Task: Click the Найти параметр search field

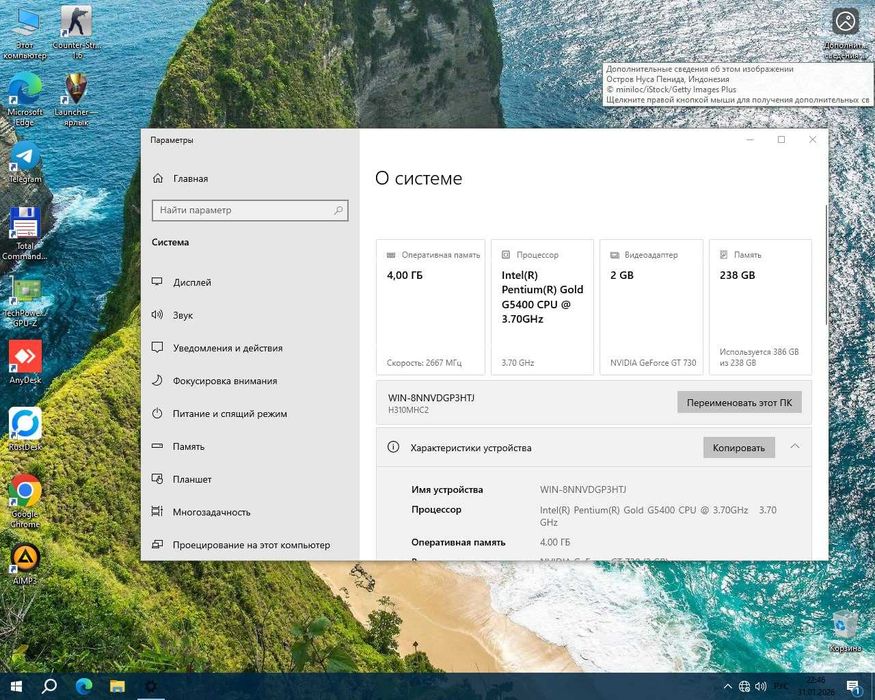Action: pyautogui.click(x=250, y=210)
